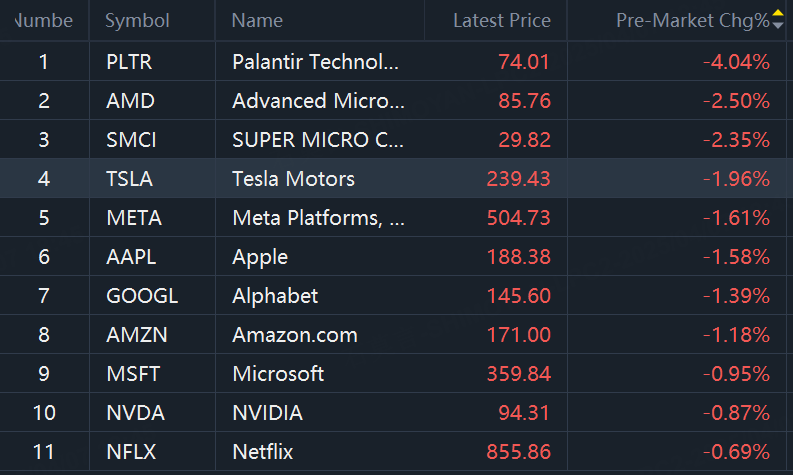The image size is (793, 475).
Task: Open Advanced Micro stock row
Action: [318, 101]
